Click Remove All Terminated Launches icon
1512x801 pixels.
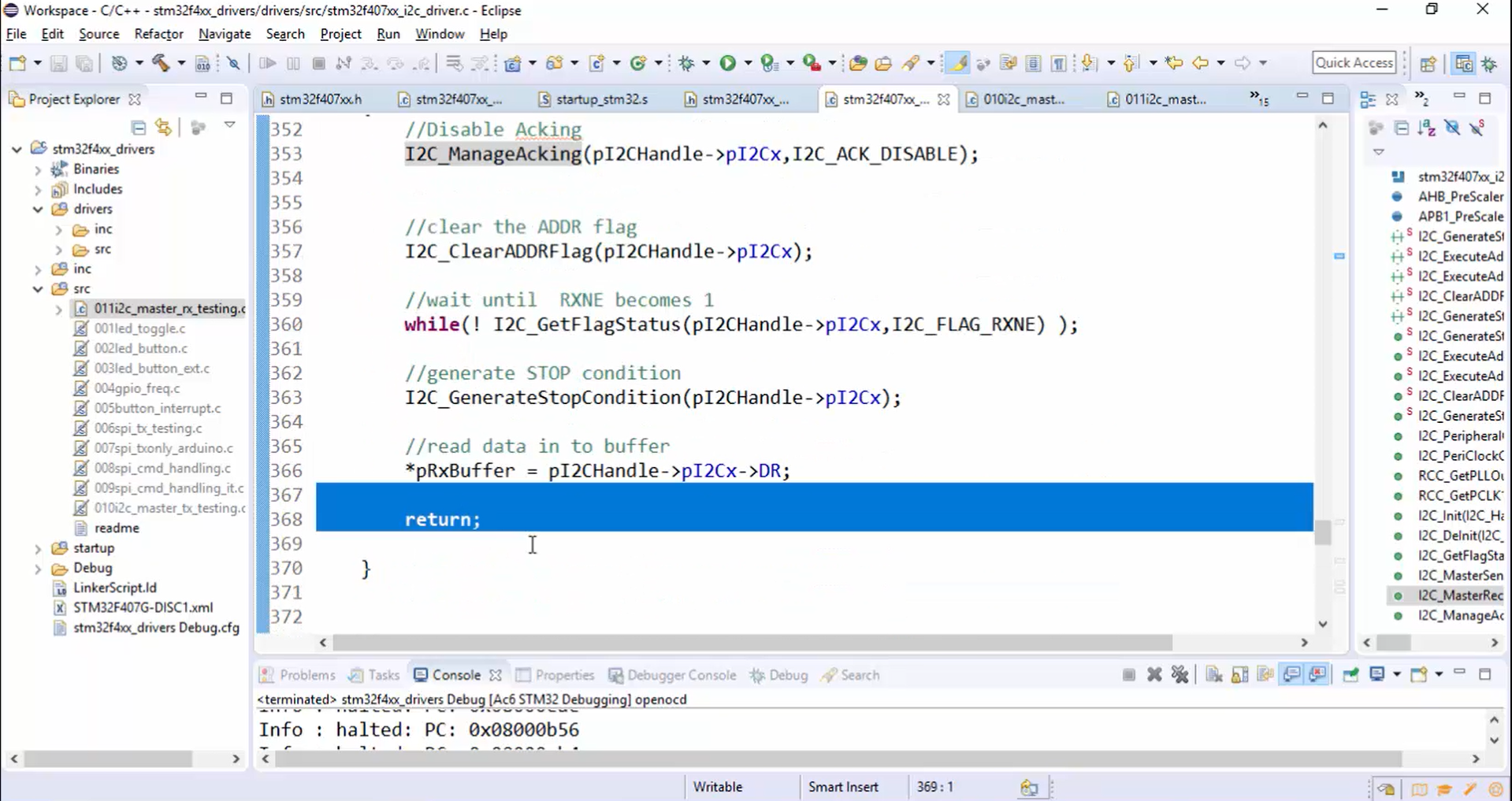point(1180,674)
